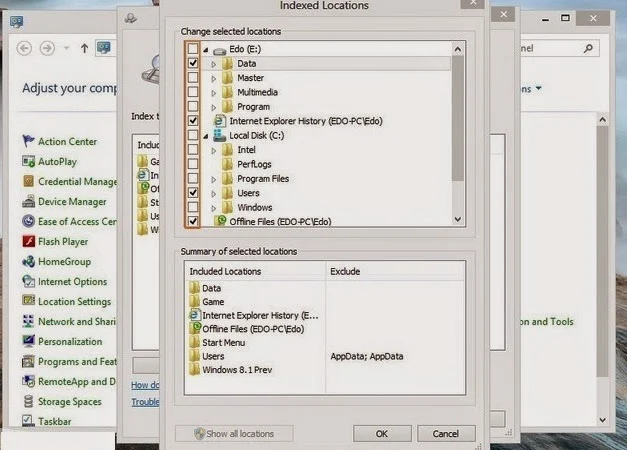
Task: Click the Exclude column header
Action: 395,271
